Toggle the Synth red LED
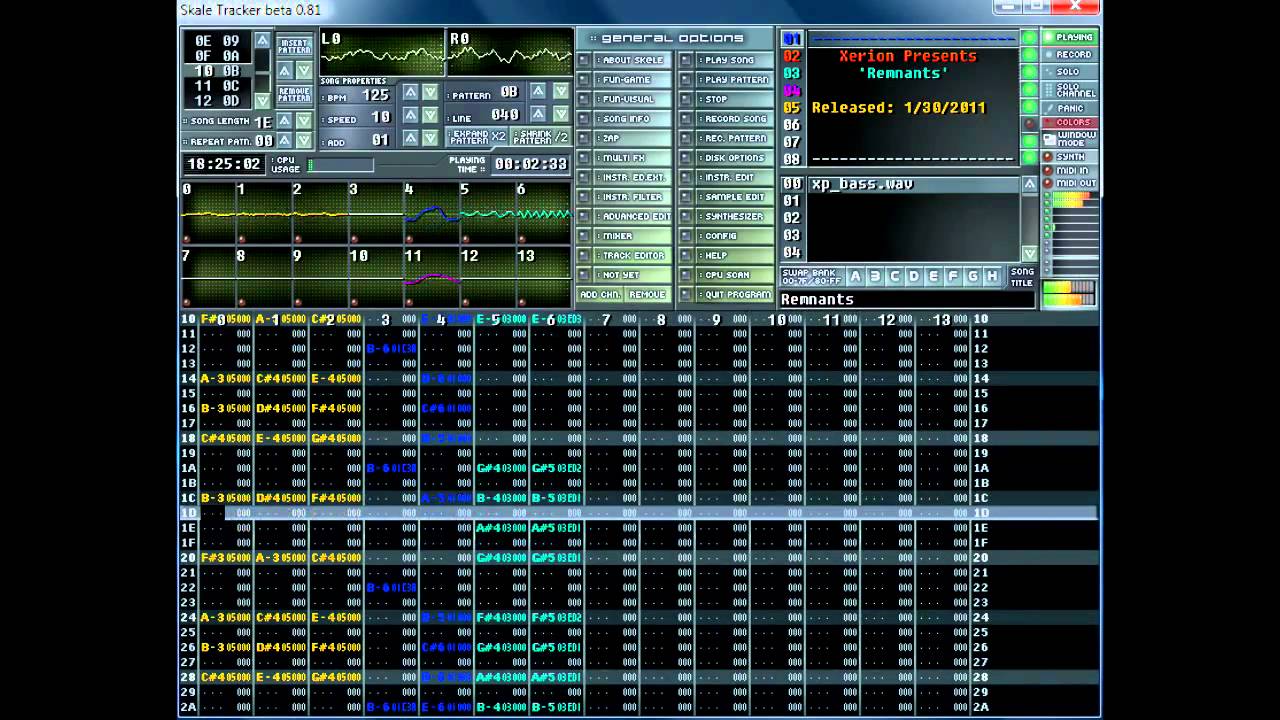The height and width of the screenshot is (720, 1280). (1048, 157)
